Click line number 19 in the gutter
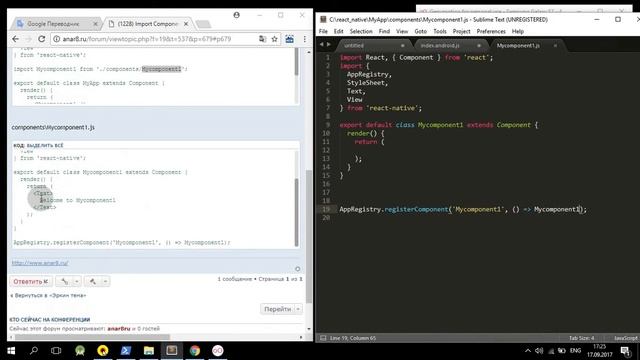640x360 pixels. (x=326, y=209)
